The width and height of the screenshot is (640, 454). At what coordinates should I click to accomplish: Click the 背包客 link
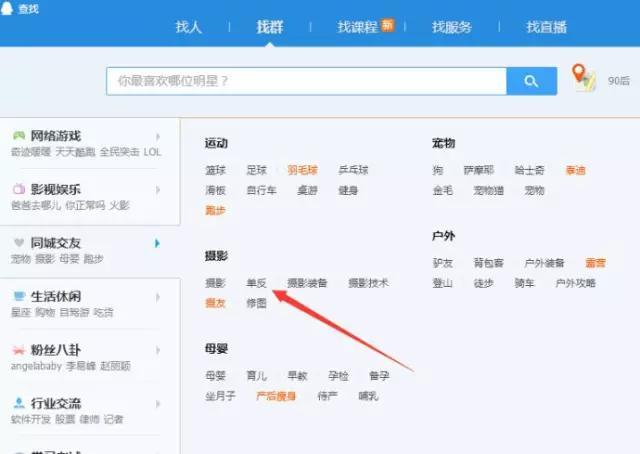[x=489, y=263]
